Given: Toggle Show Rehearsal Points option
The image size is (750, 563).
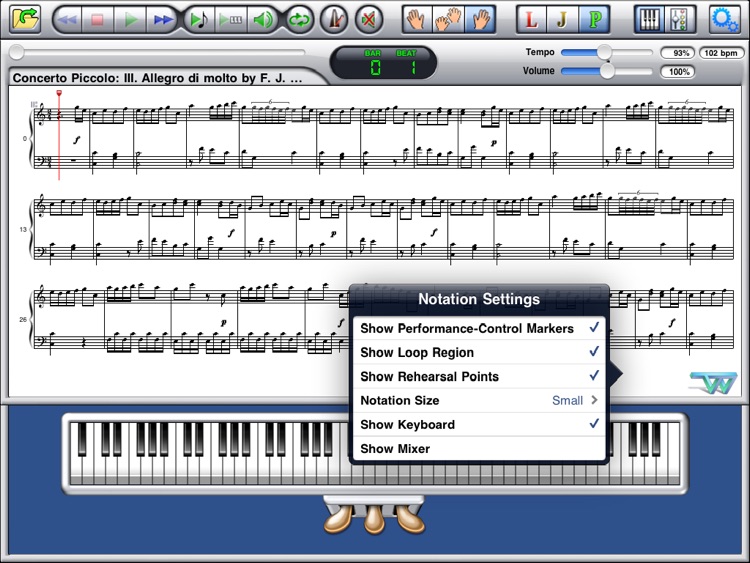Looking at the screenshot, I should coord(479,376).
